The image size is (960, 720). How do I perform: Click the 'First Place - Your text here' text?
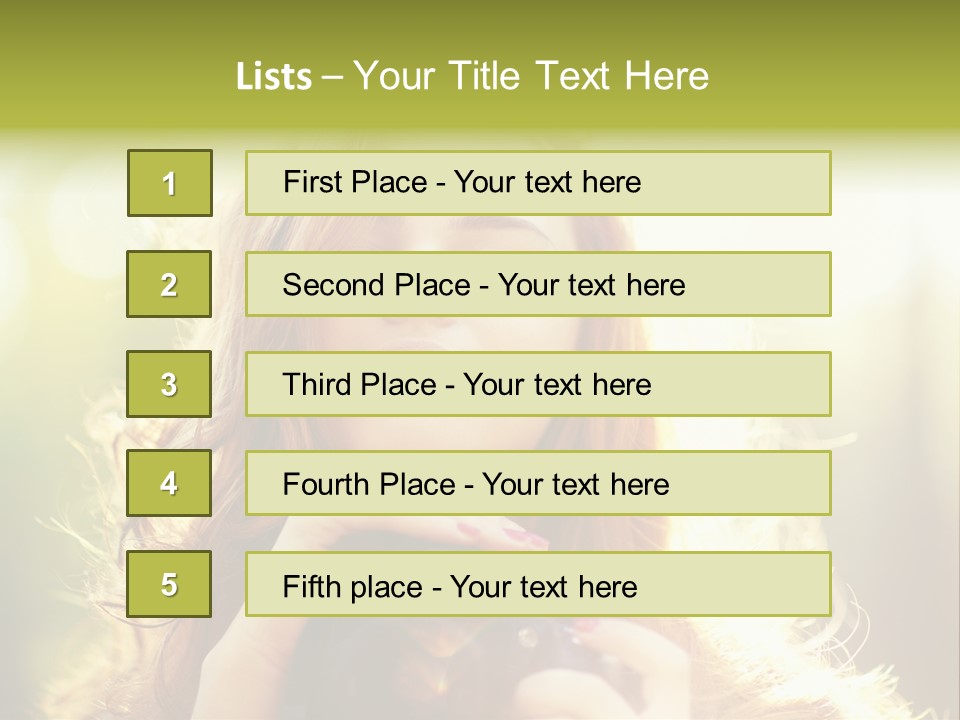tap(462, 182)
